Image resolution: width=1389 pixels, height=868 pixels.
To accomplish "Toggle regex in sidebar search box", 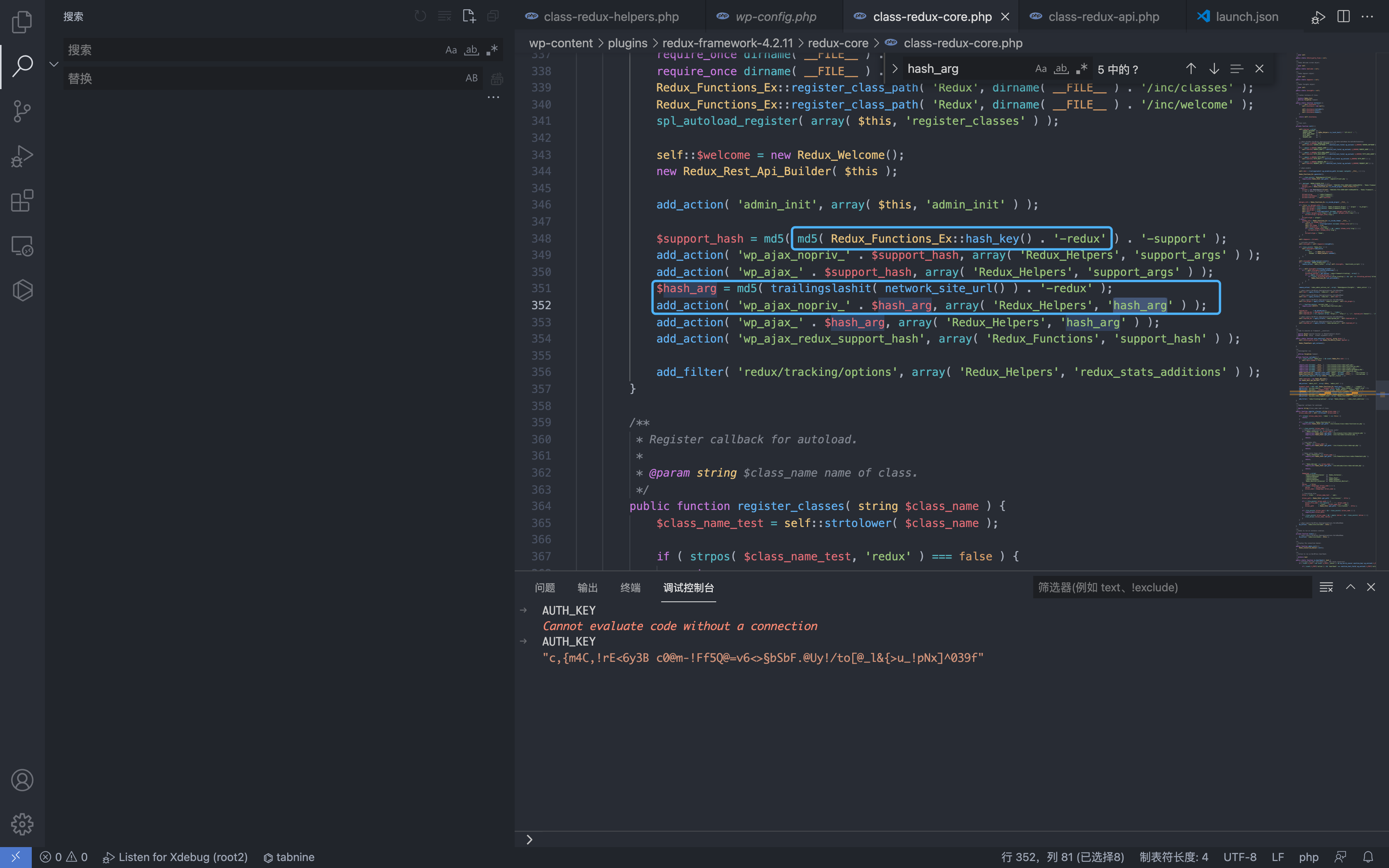I will point(492,50).
